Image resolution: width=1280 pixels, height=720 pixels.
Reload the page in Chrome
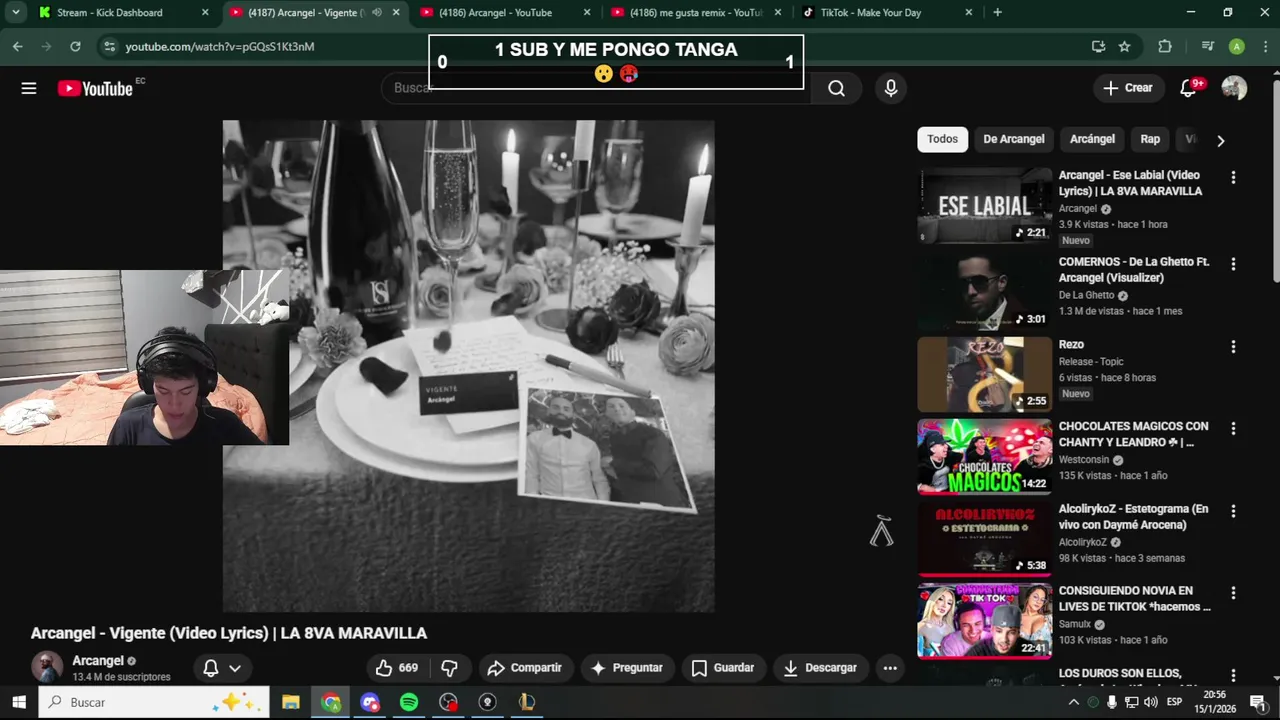[x=75, y=46]
